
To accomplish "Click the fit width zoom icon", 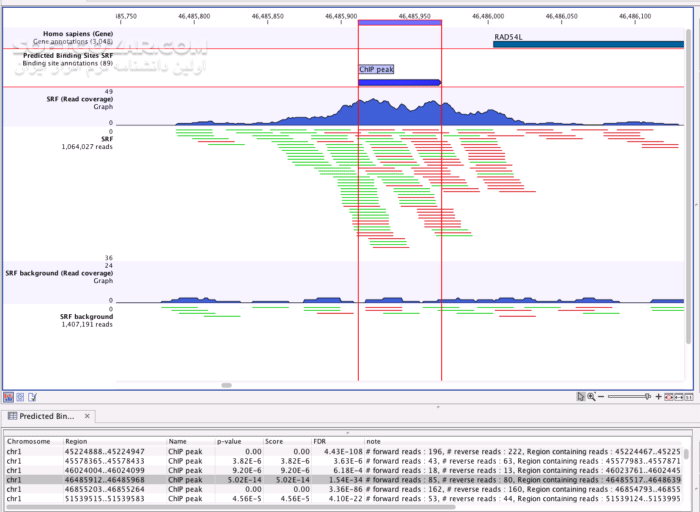I will point(679,397).
